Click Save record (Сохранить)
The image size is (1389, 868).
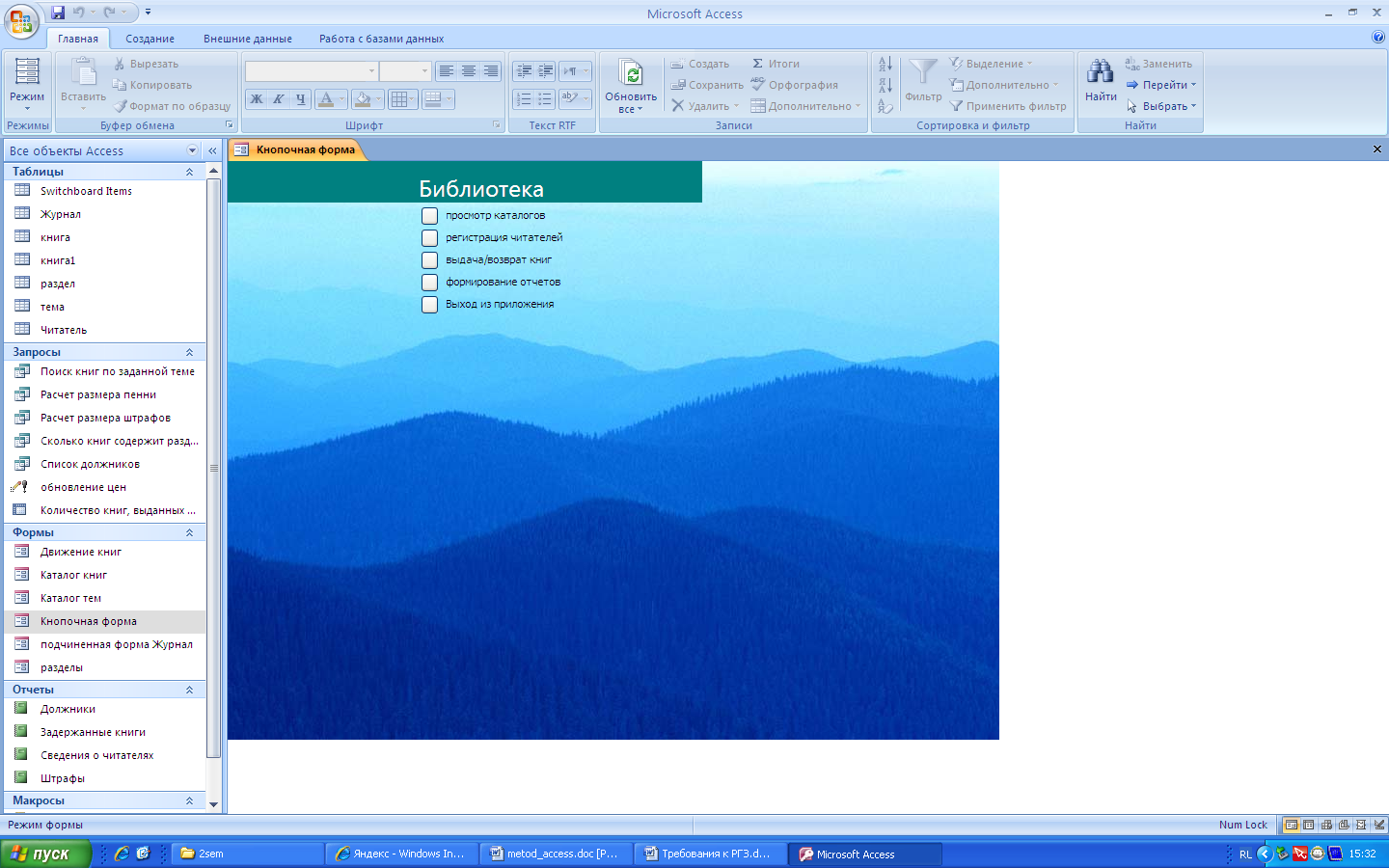tap(707, 85)
